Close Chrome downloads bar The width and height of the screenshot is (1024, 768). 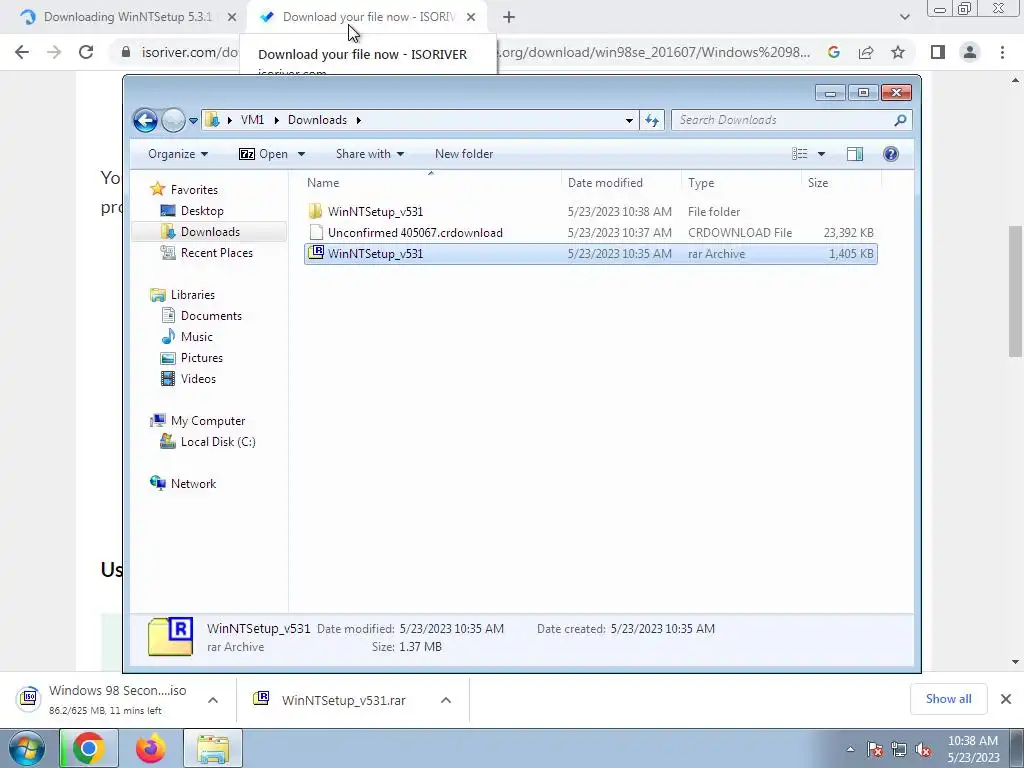click(1006, 699)
